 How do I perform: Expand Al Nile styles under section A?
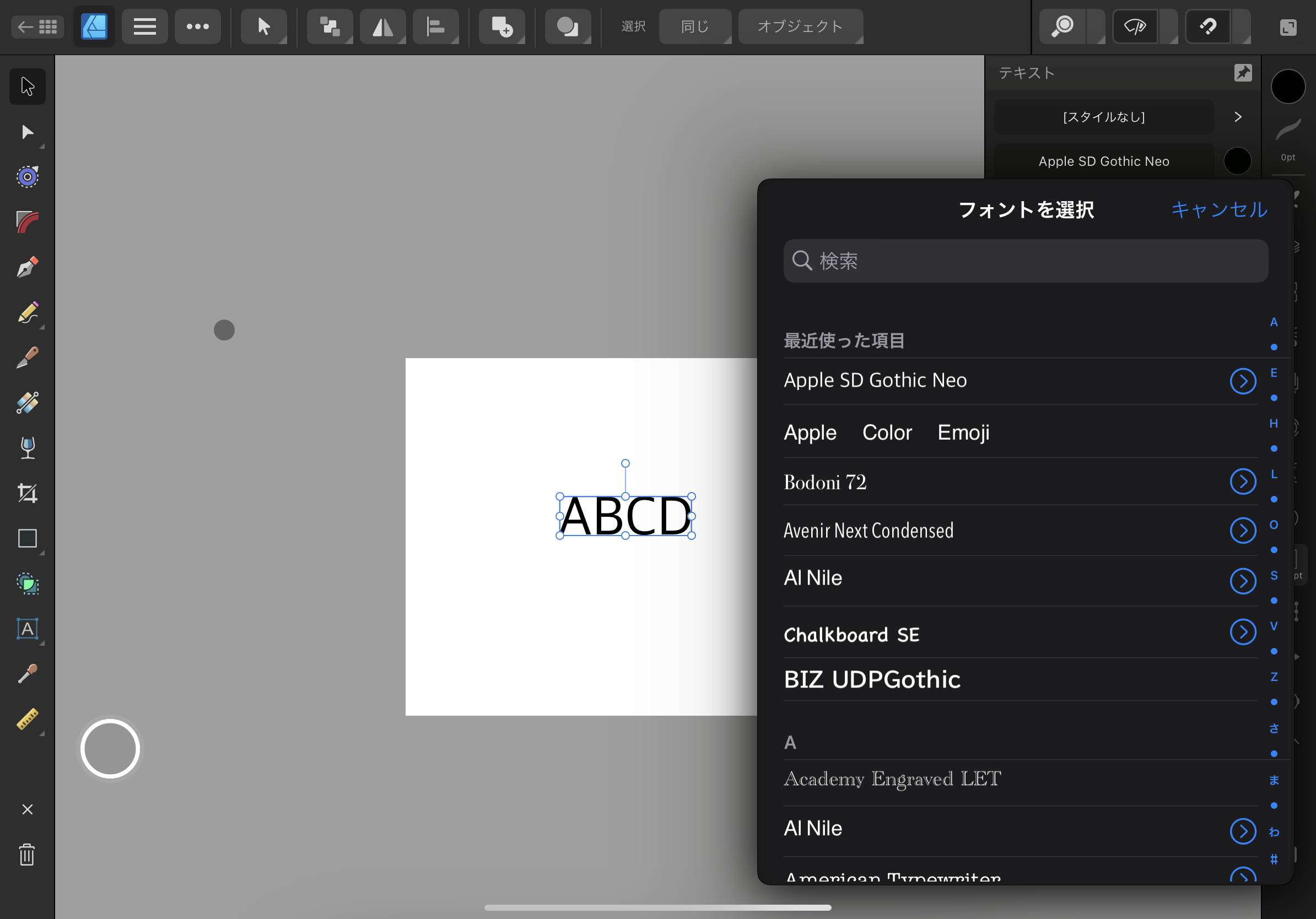tap(1243, 831)
